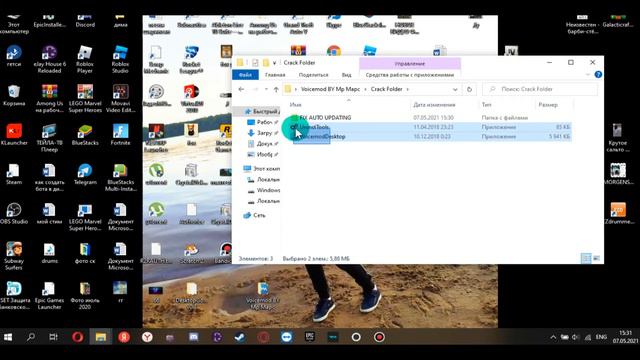This screenshot has height=360, width=640.
Task: Click properties icon in title bar
Action: point(255,63)
